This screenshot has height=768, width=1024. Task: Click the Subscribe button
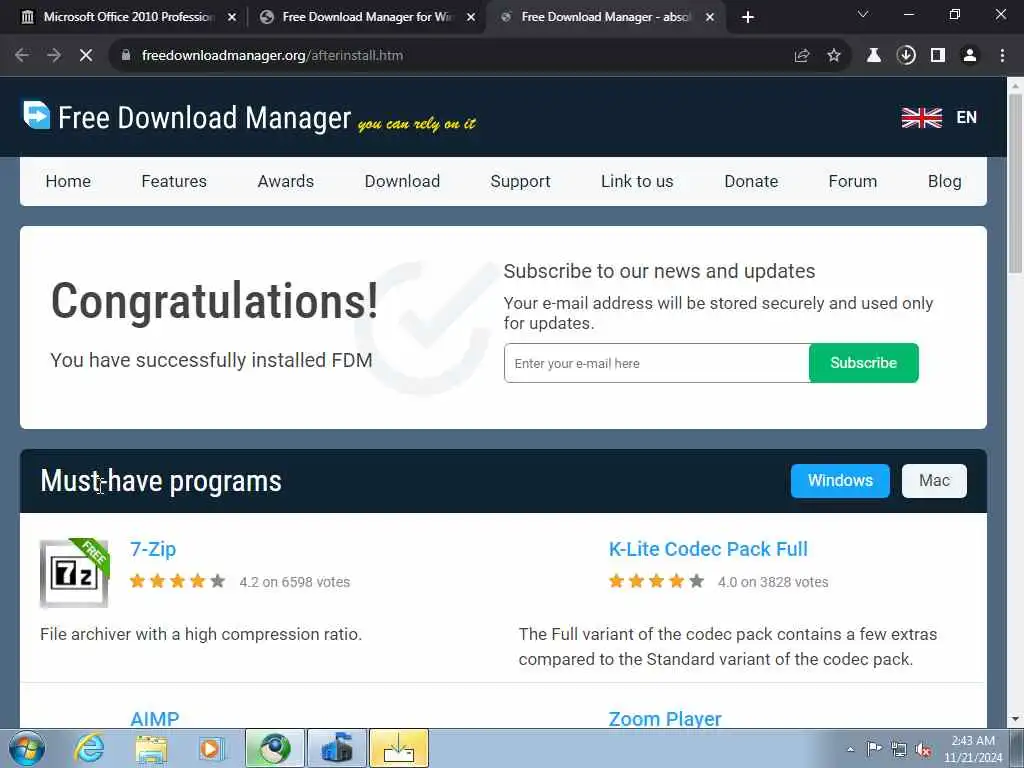coord(863,363)
